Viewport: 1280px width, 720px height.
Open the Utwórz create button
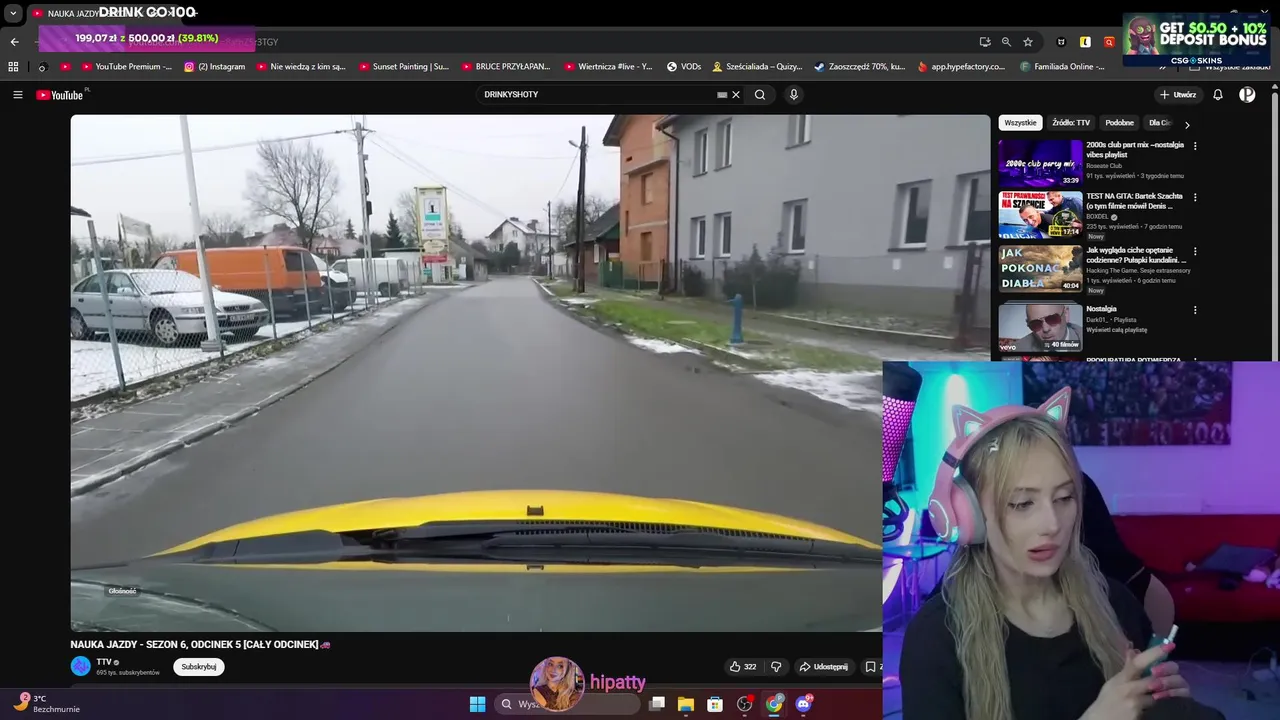click(x=1177, y=95)
